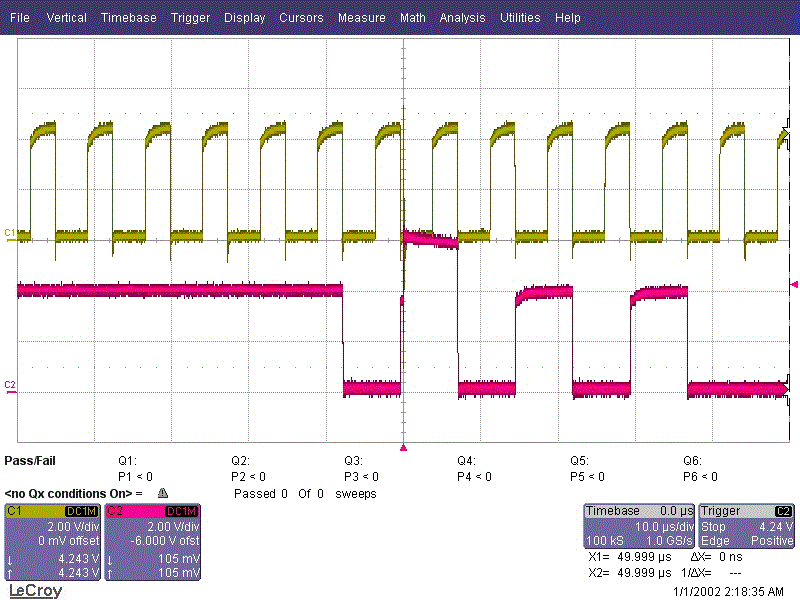Click the C2 channel descriptor box
This screenshot has height=600, width=800.
click(153, 540)
